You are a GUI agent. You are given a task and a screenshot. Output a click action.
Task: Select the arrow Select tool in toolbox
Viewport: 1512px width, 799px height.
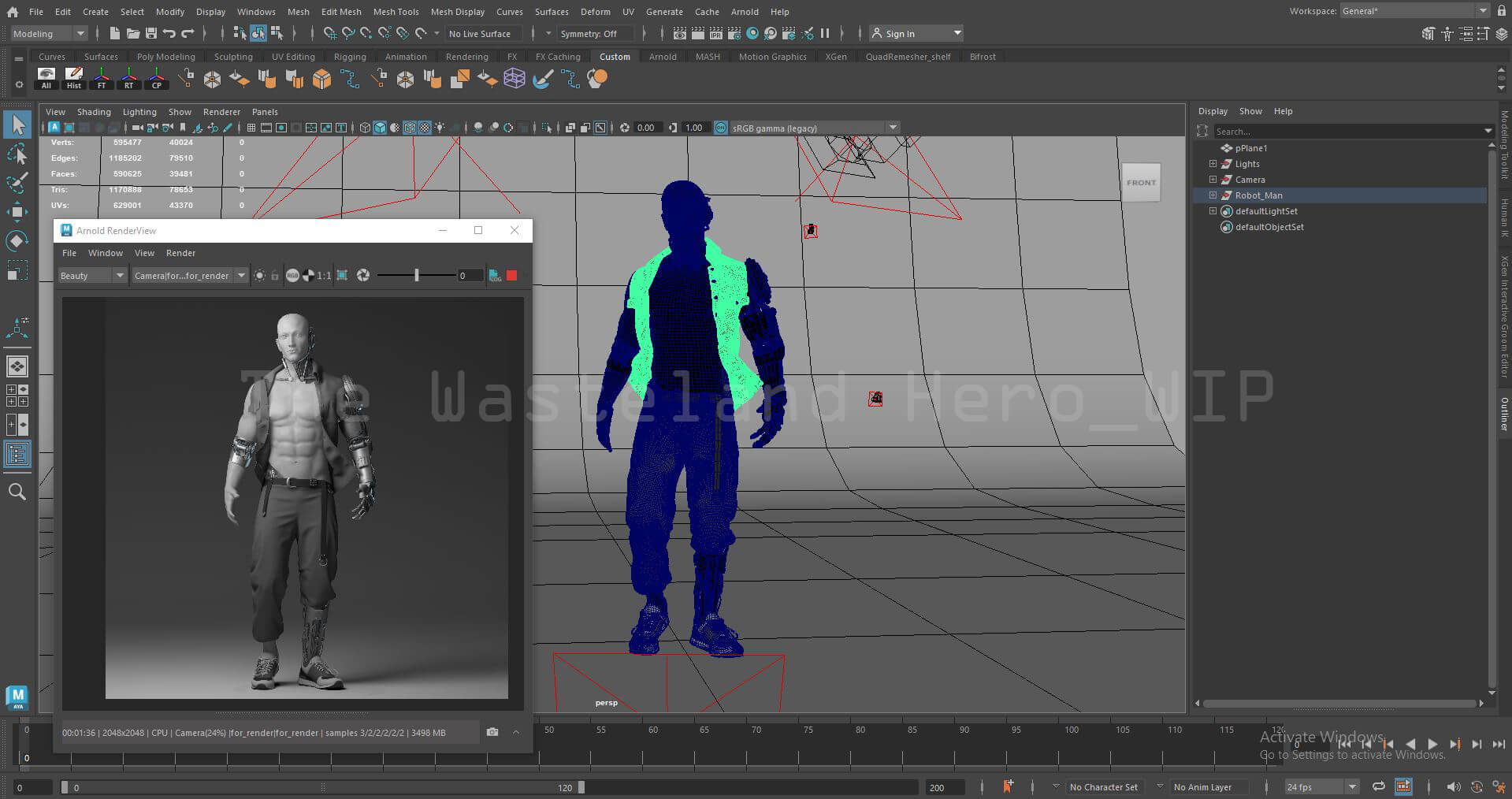tap(17, 125)
